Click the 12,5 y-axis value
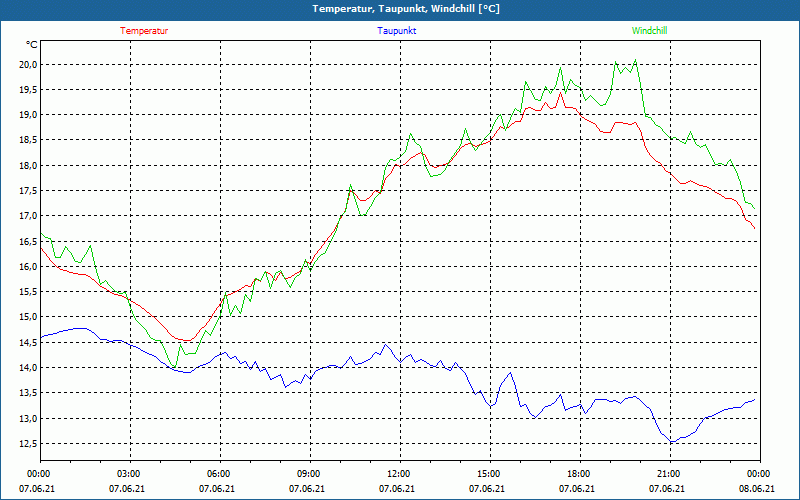Viewport: 800px width, 500px height. coord(29,443)
